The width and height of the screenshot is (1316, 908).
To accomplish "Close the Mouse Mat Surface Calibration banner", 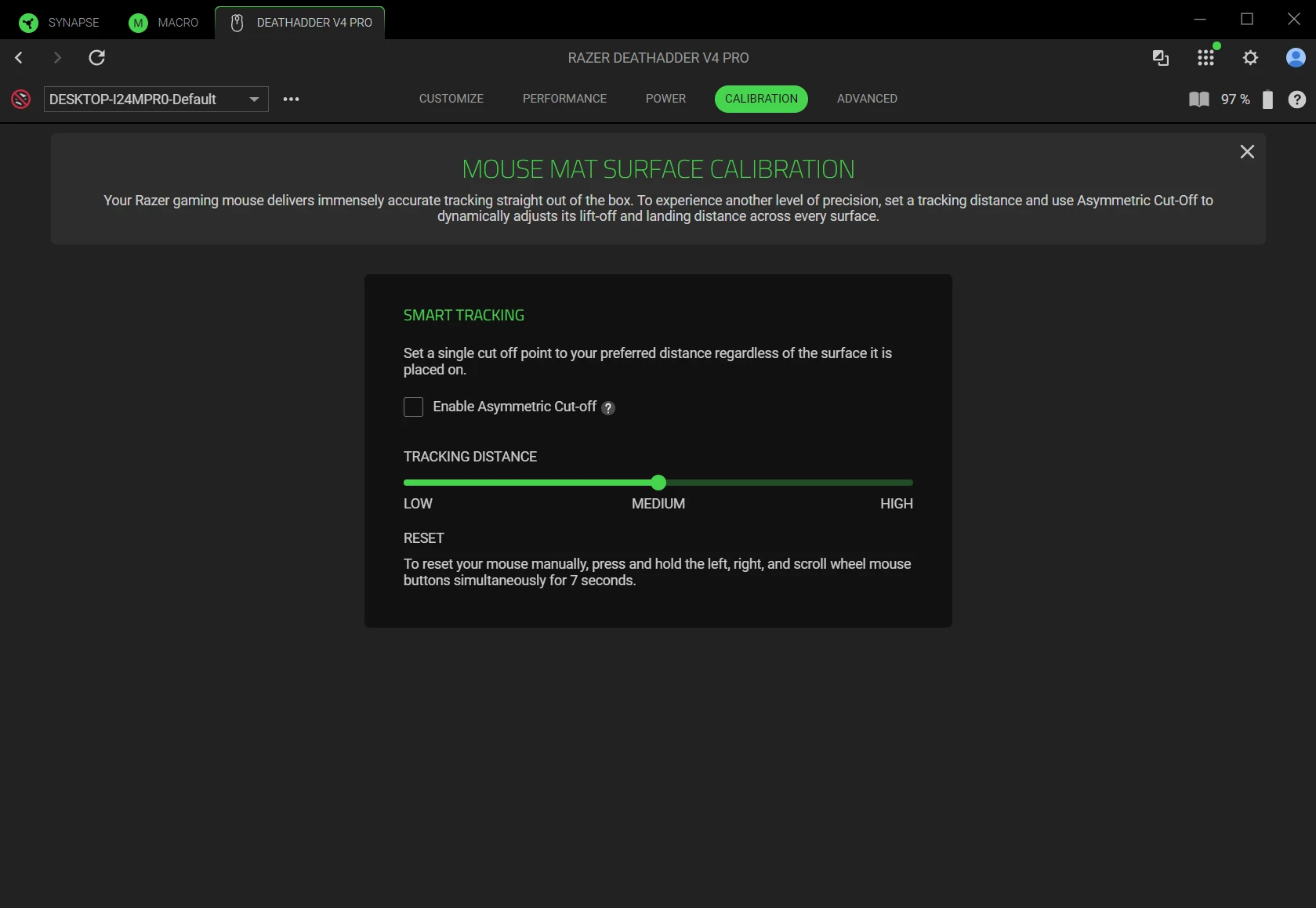I will point(1246,152).
